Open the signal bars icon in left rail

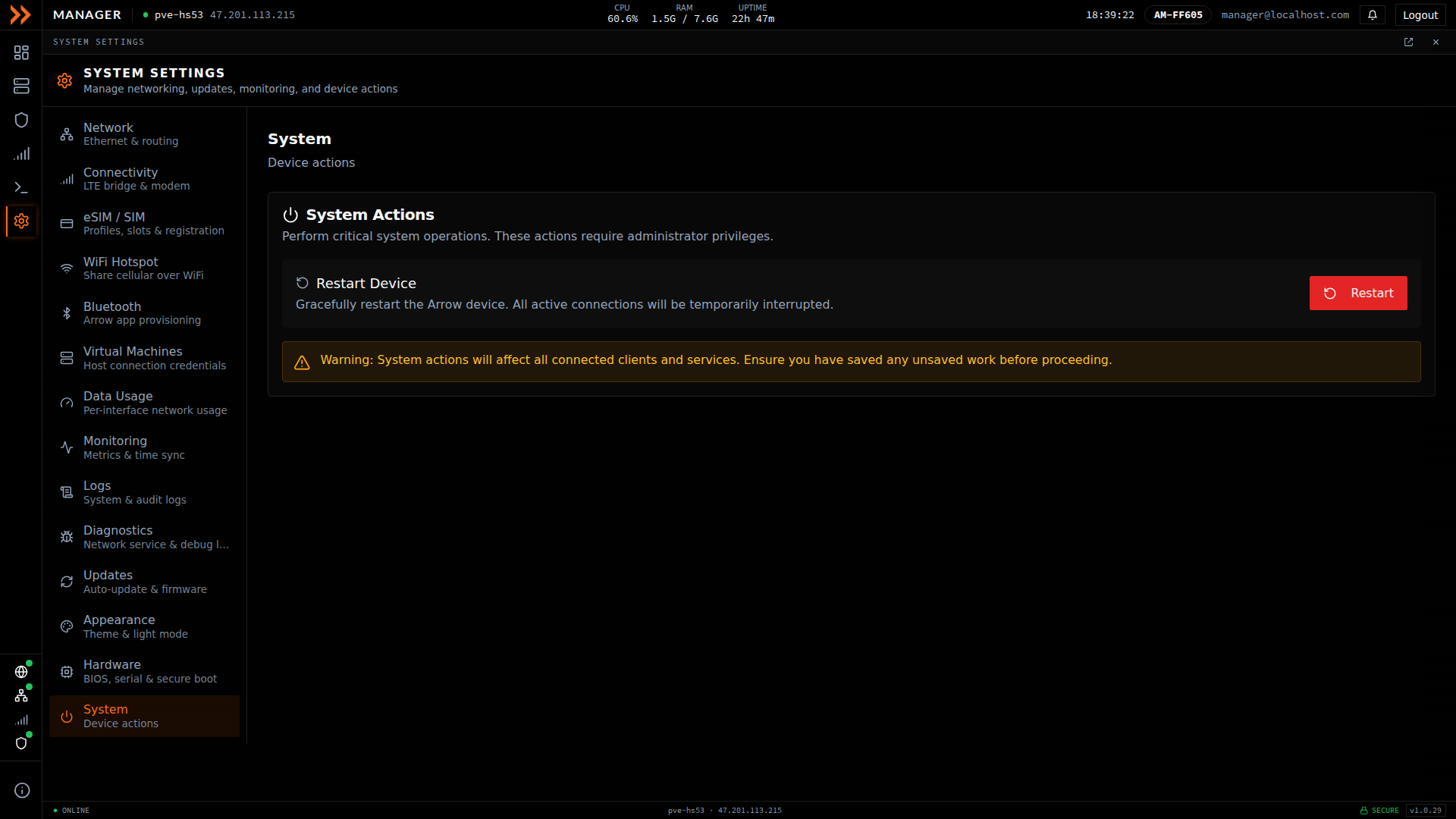point(21,154)
